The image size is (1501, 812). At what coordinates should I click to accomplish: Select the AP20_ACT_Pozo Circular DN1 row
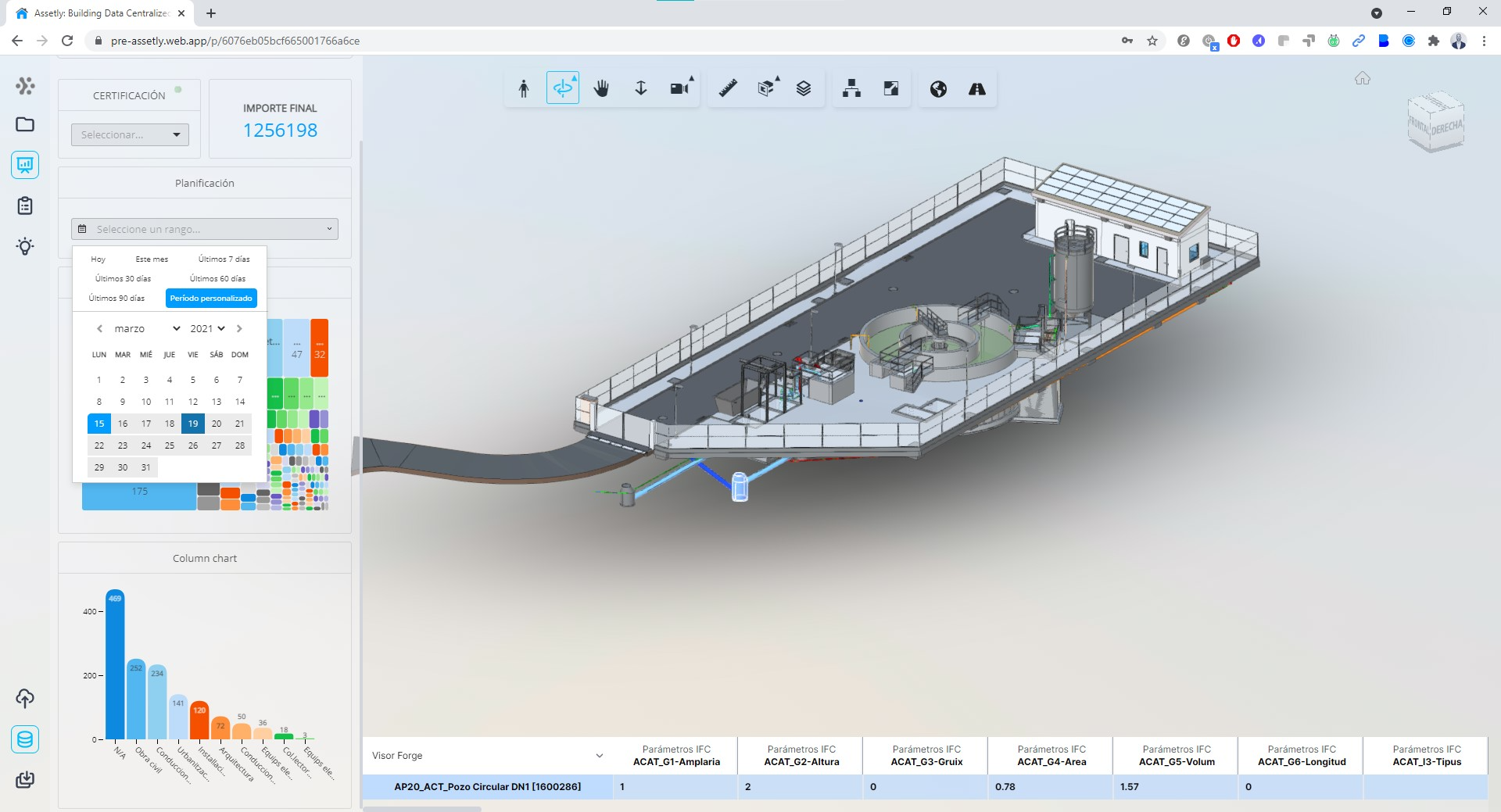[487, 787]
